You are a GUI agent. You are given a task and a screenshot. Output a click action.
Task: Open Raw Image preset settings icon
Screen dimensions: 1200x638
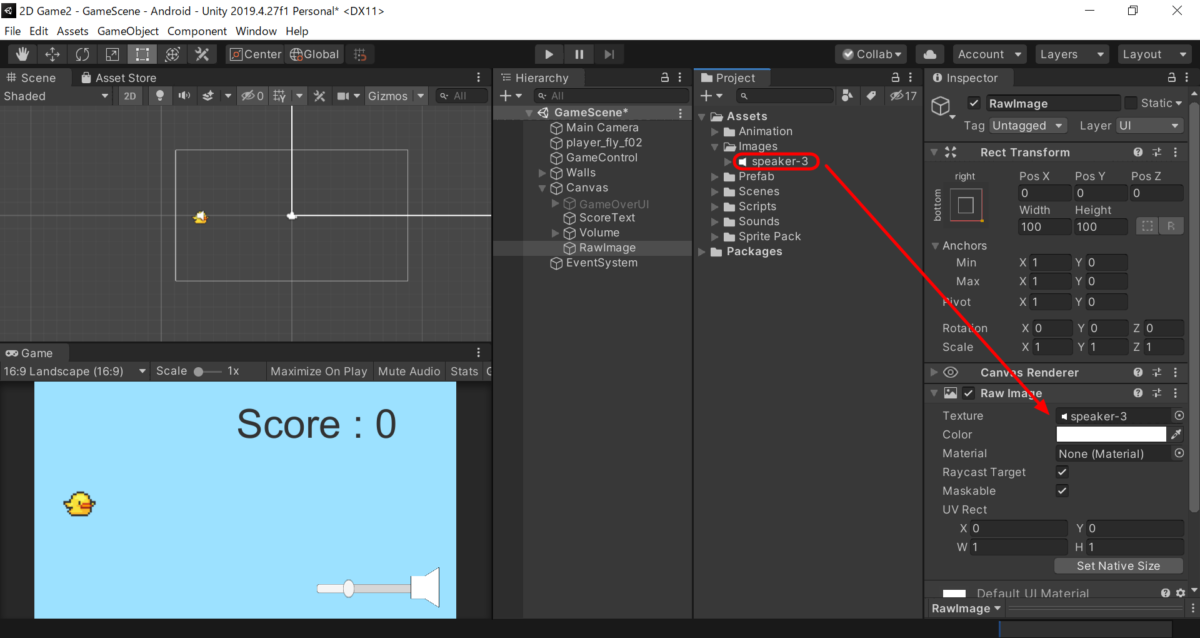(x=1157, y=393)
